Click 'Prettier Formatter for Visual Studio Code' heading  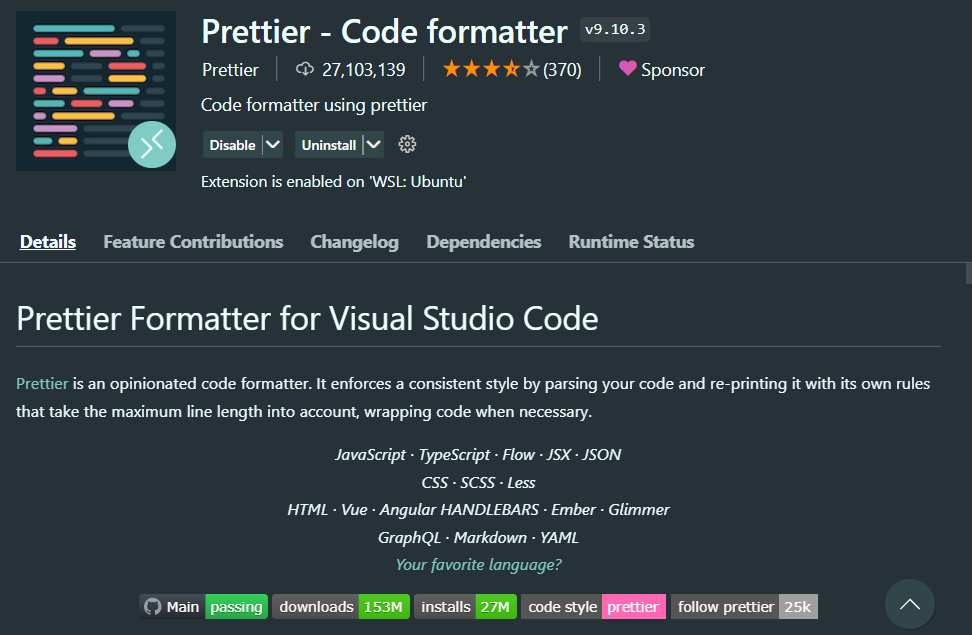[307, 318]
